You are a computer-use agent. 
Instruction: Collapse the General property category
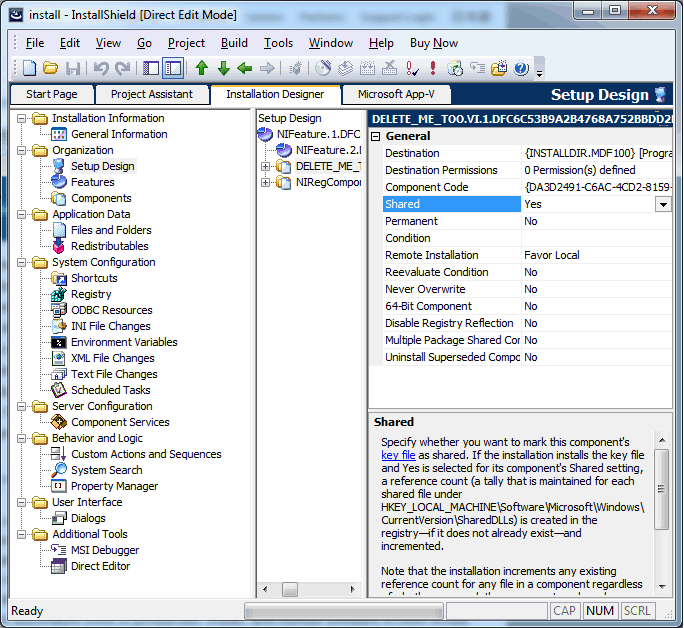(x=377, y=136)
